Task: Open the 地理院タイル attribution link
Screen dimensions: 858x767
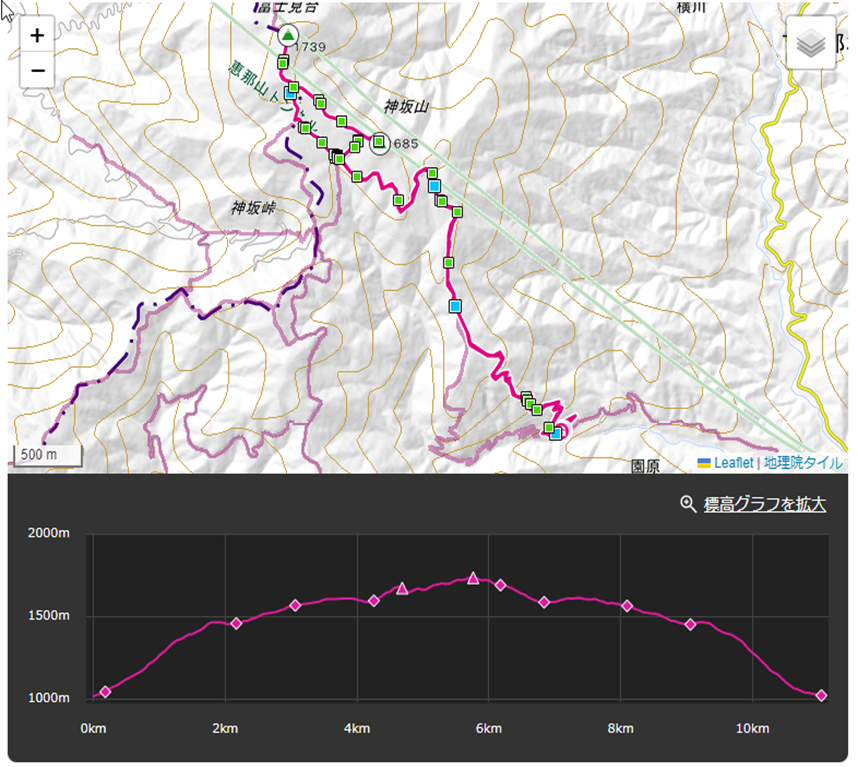Action: click(803, 463)
